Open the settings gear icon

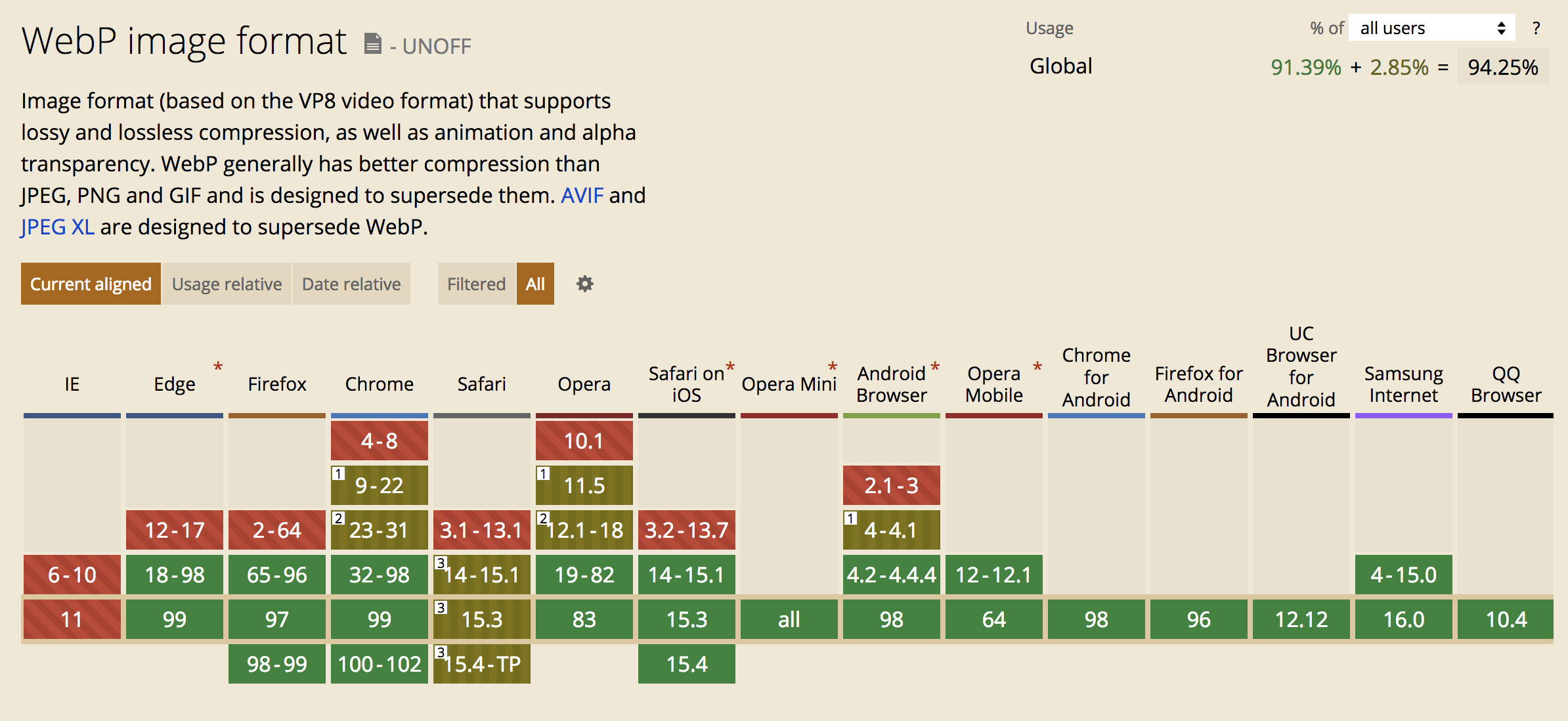tap(584, 284)
